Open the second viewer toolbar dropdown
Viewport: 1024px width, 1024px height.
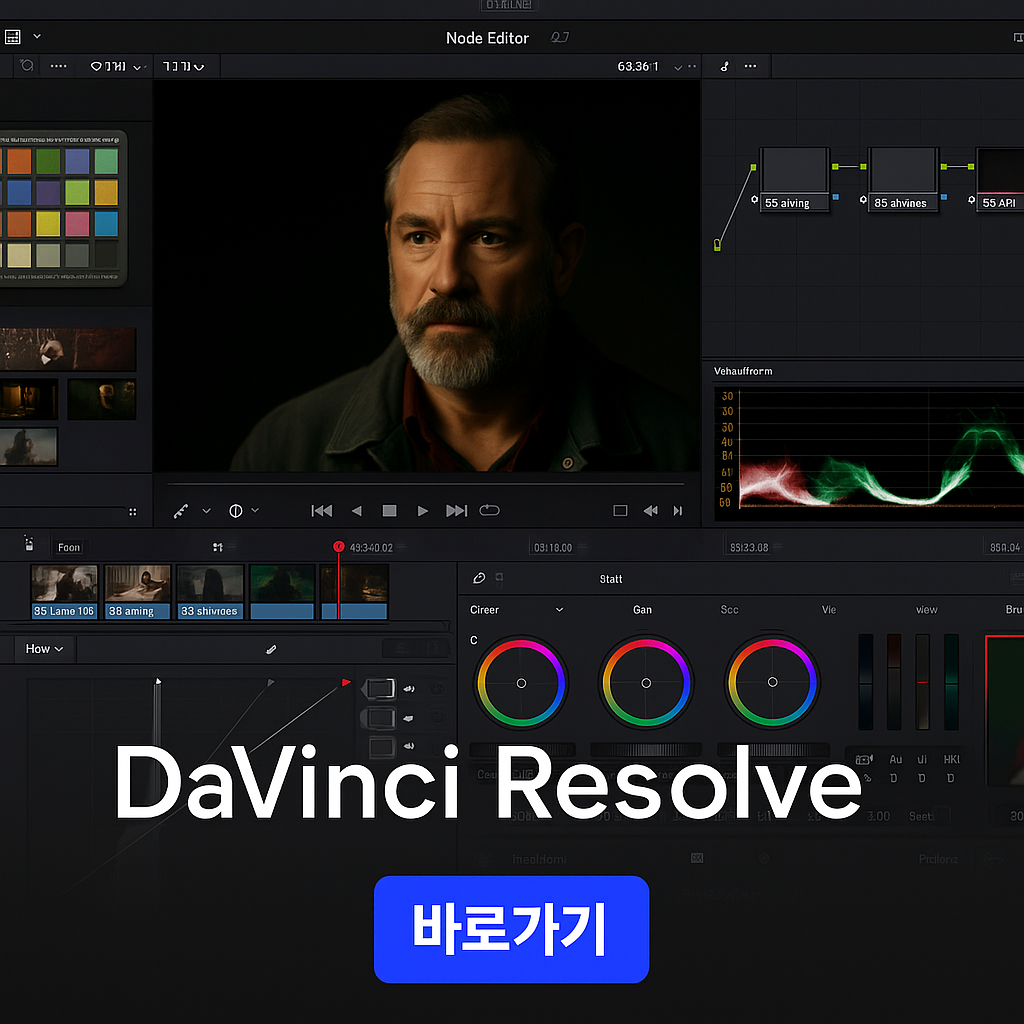pos(184,67)
